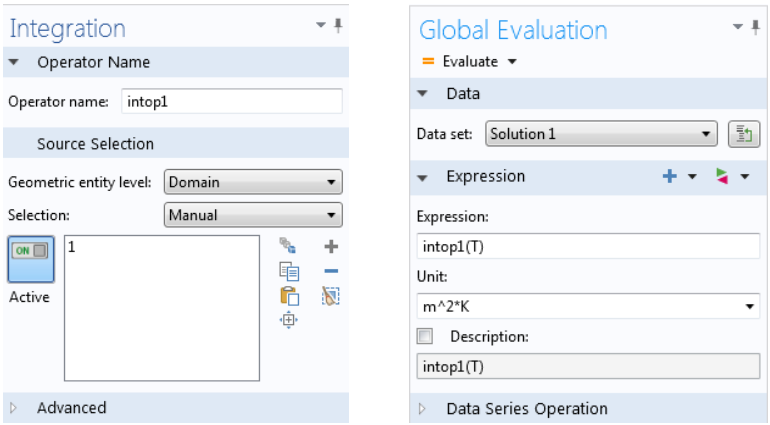770x425 pixels.
Task: Click the Paste Selection clipboard icon
Action: (x=290, y=295)
